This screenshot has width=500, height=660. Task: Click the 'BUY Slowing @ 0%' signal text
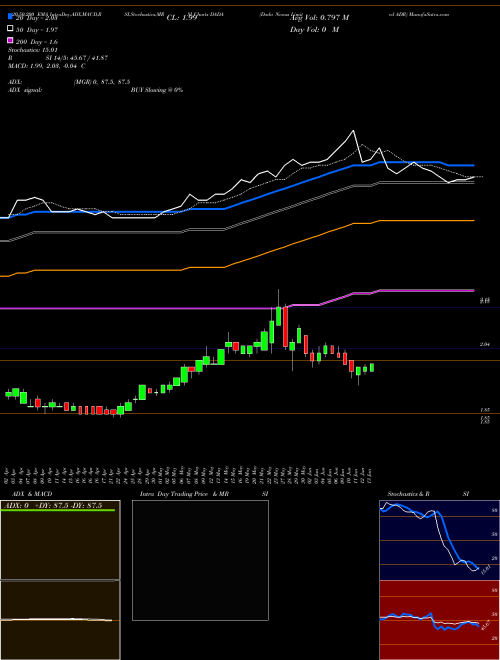157,90
